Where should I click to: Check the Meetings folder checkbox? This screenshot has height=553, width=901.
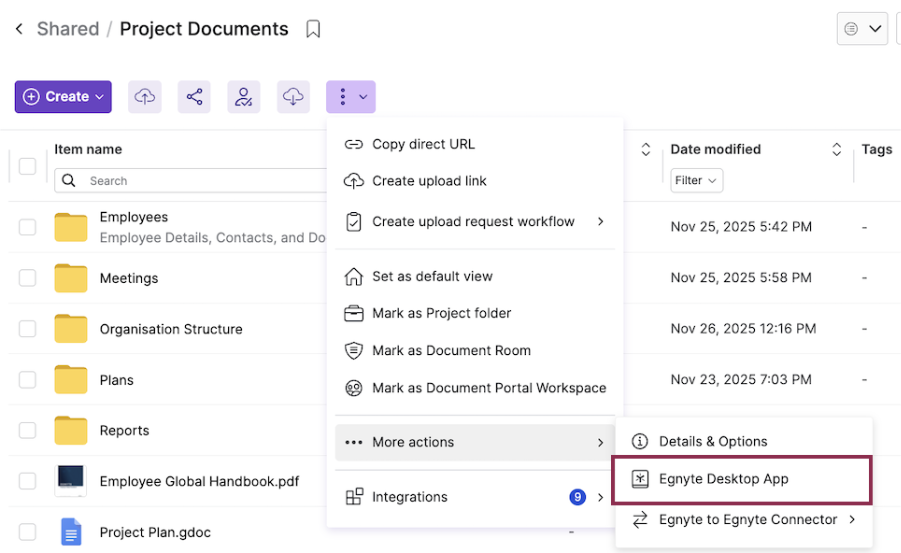click(27, 278)
